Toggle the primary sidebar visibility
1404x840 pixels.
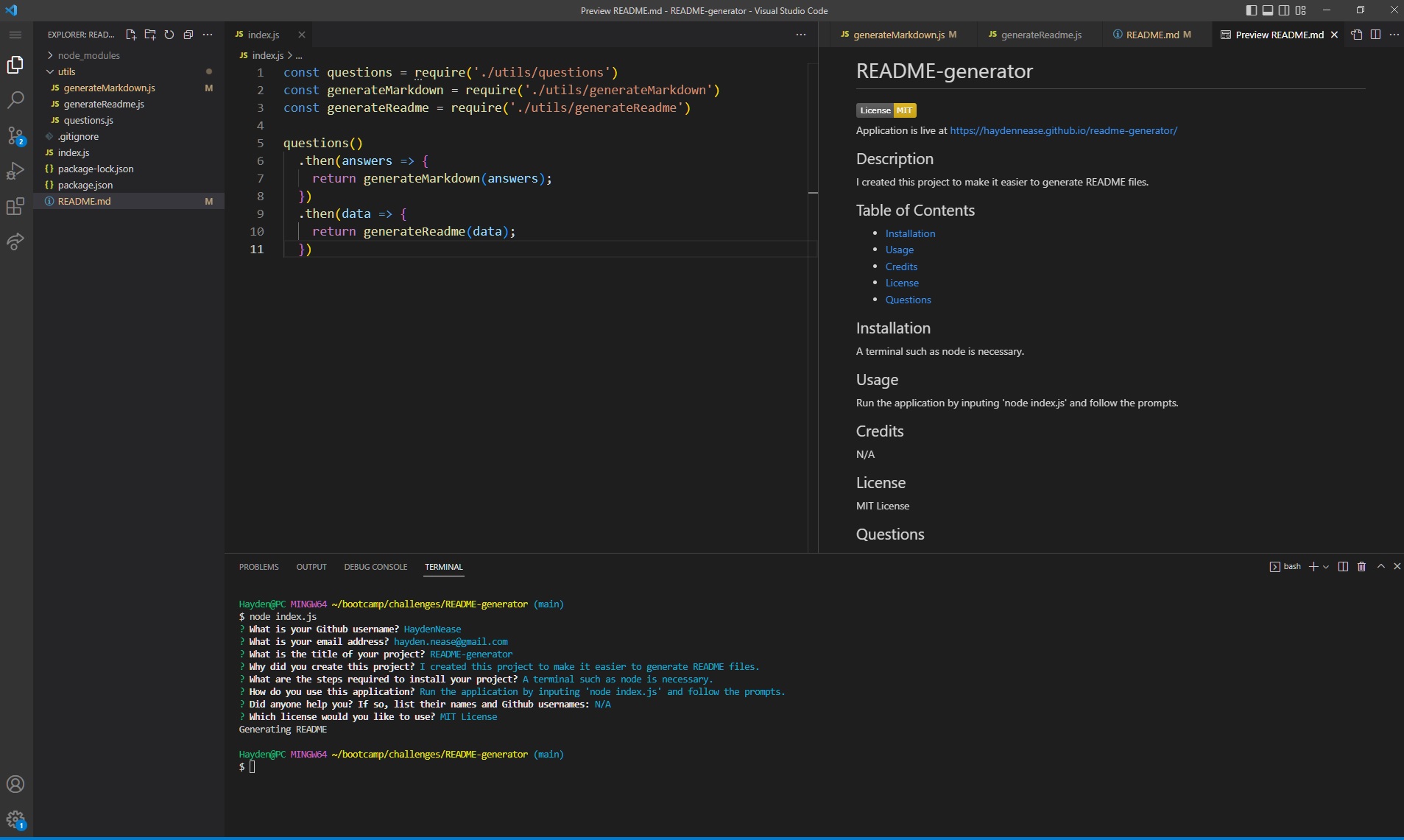click(x=1250, y=10)
